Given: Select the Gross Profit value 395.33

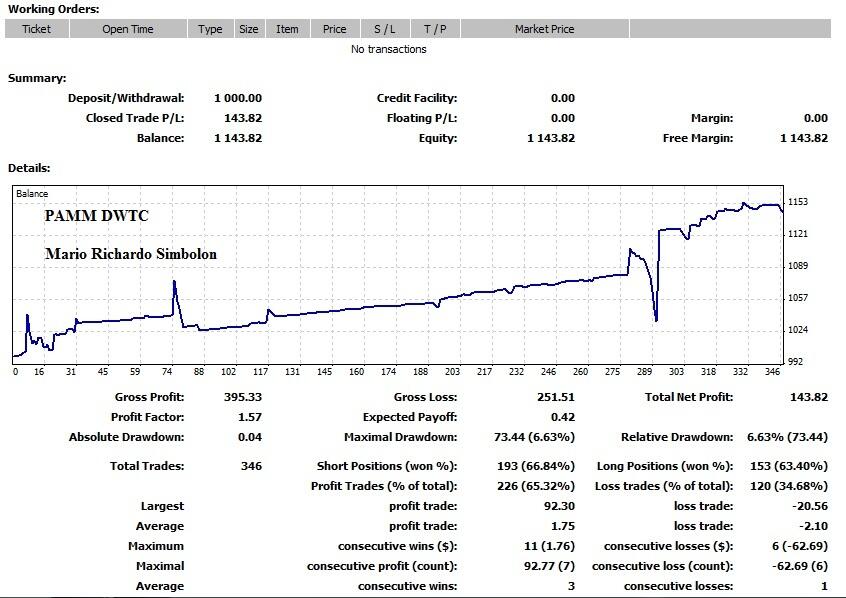Looking at the screenshot, I should coord(243,397).
